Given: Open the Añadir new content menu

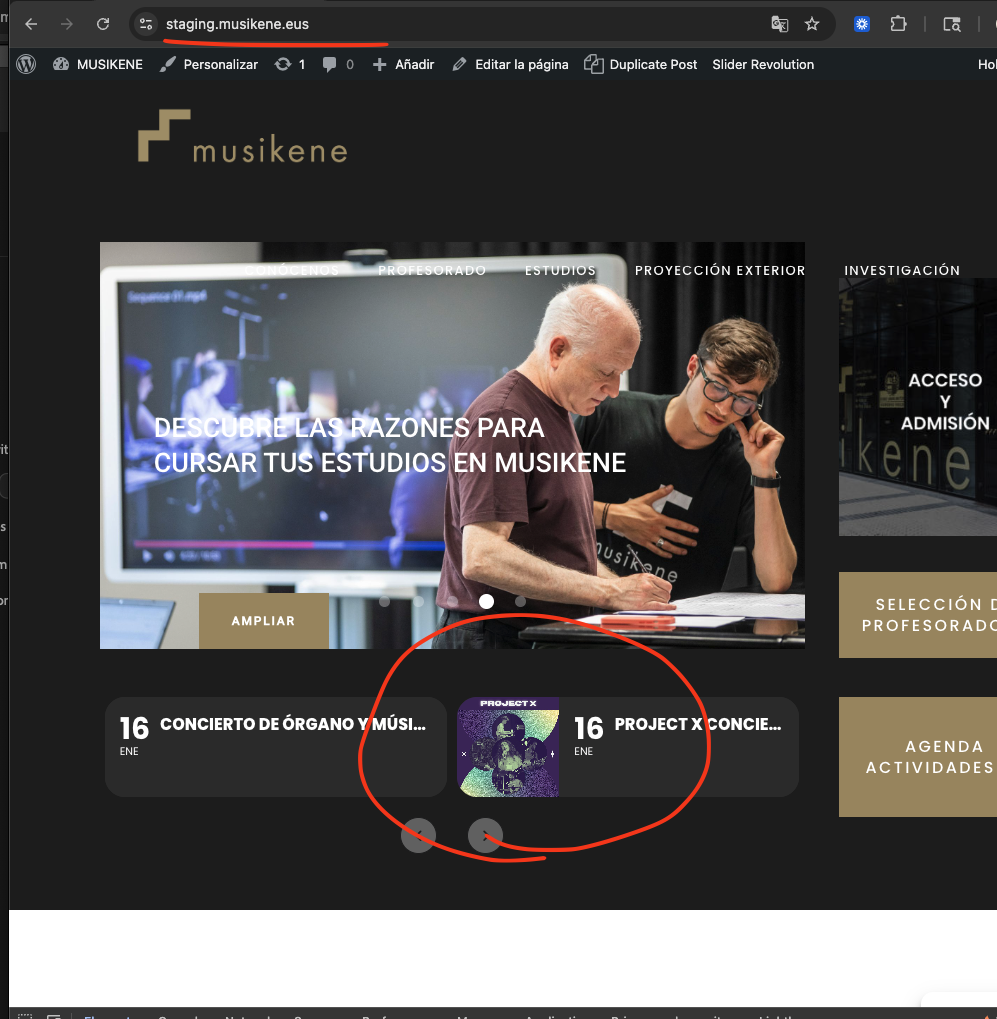Looking at the screenshot, I should point(403,64).
